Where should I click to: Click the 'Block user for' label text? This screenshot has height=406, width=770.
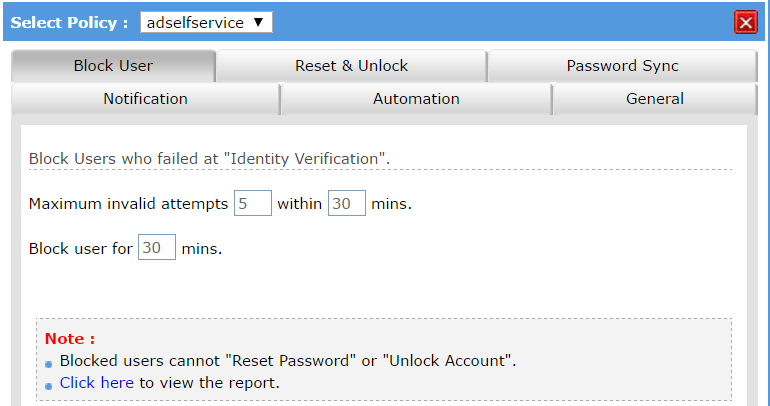tap(80, 248)
